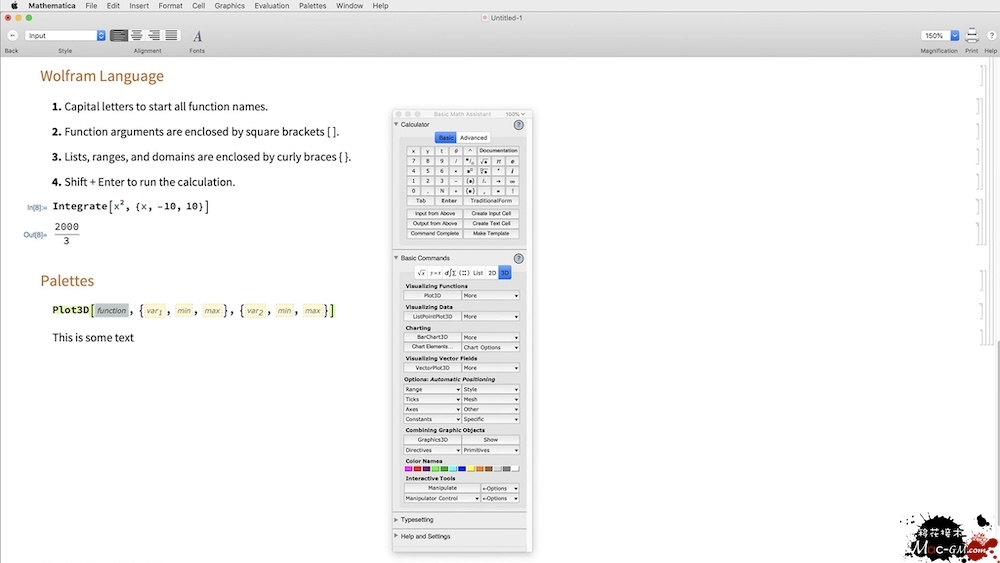The width and height of the screenshot is (1000, 563).
Task: Open Help from the toolbar icon
Action: (990, 35)
